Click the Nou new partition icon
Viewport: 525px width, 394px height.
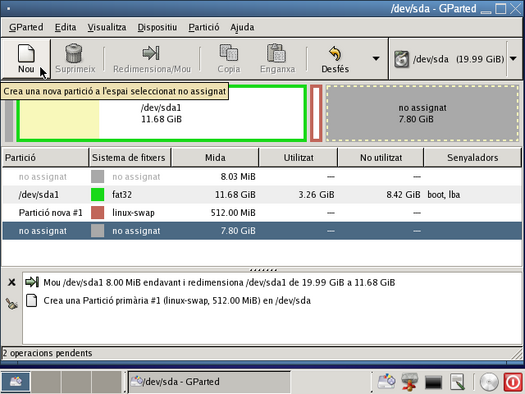coord(26,54)
